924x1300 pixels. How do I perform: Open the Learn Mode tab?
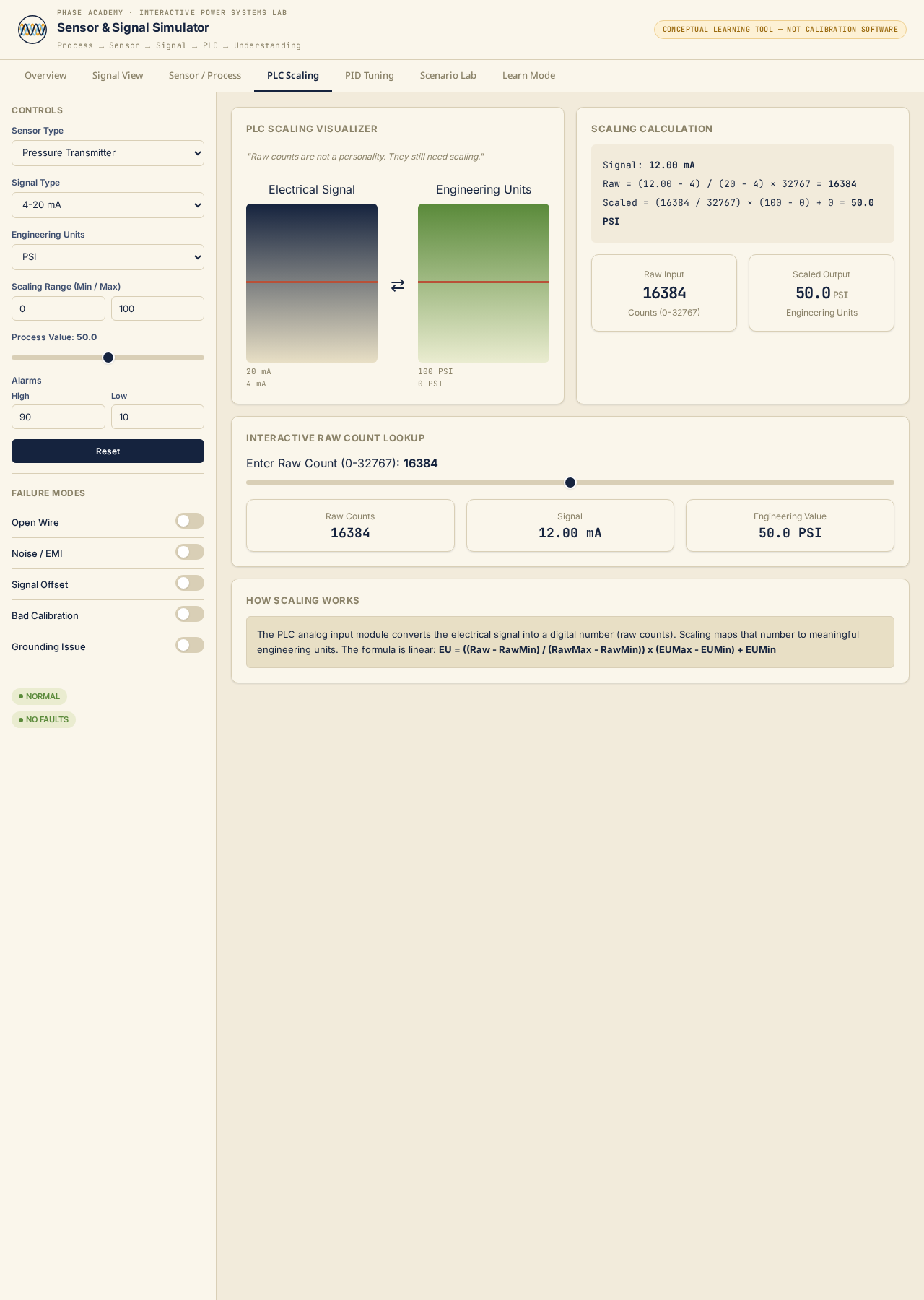coord(528,76)
